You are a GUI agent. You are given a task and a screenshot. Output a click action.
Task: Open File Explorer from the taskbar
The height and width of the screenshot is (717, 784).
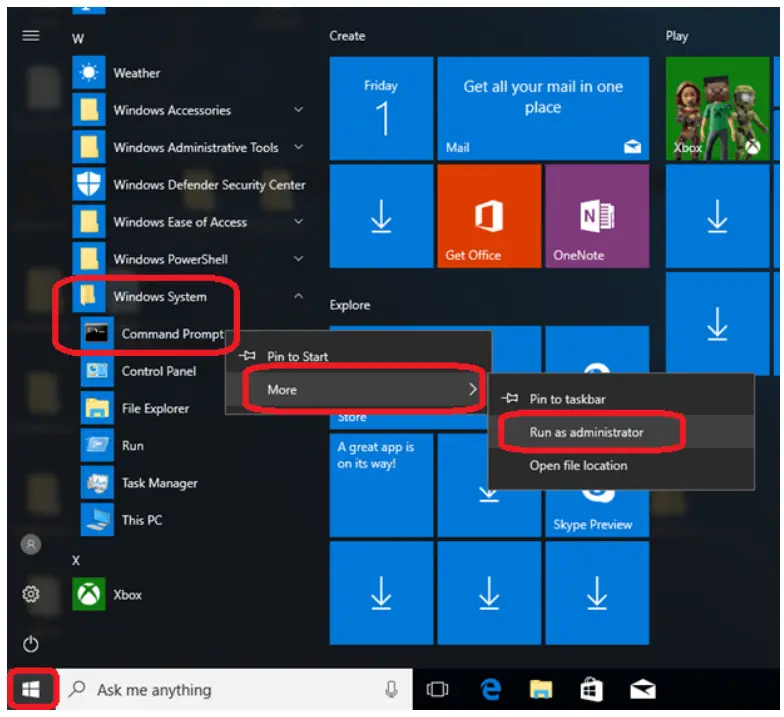541,690
